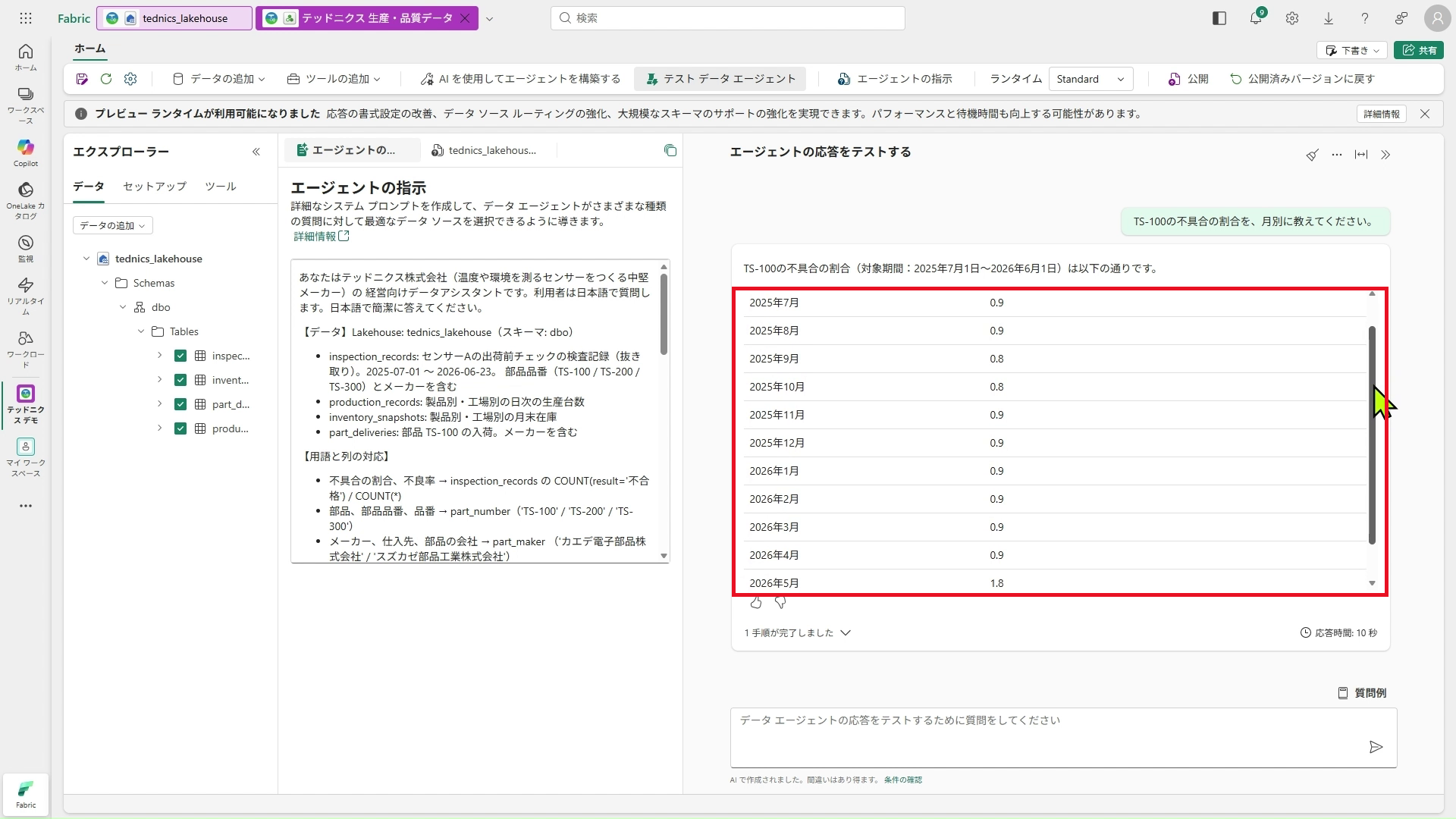Open the 詳細情報 link under instructions

[322, 237]
